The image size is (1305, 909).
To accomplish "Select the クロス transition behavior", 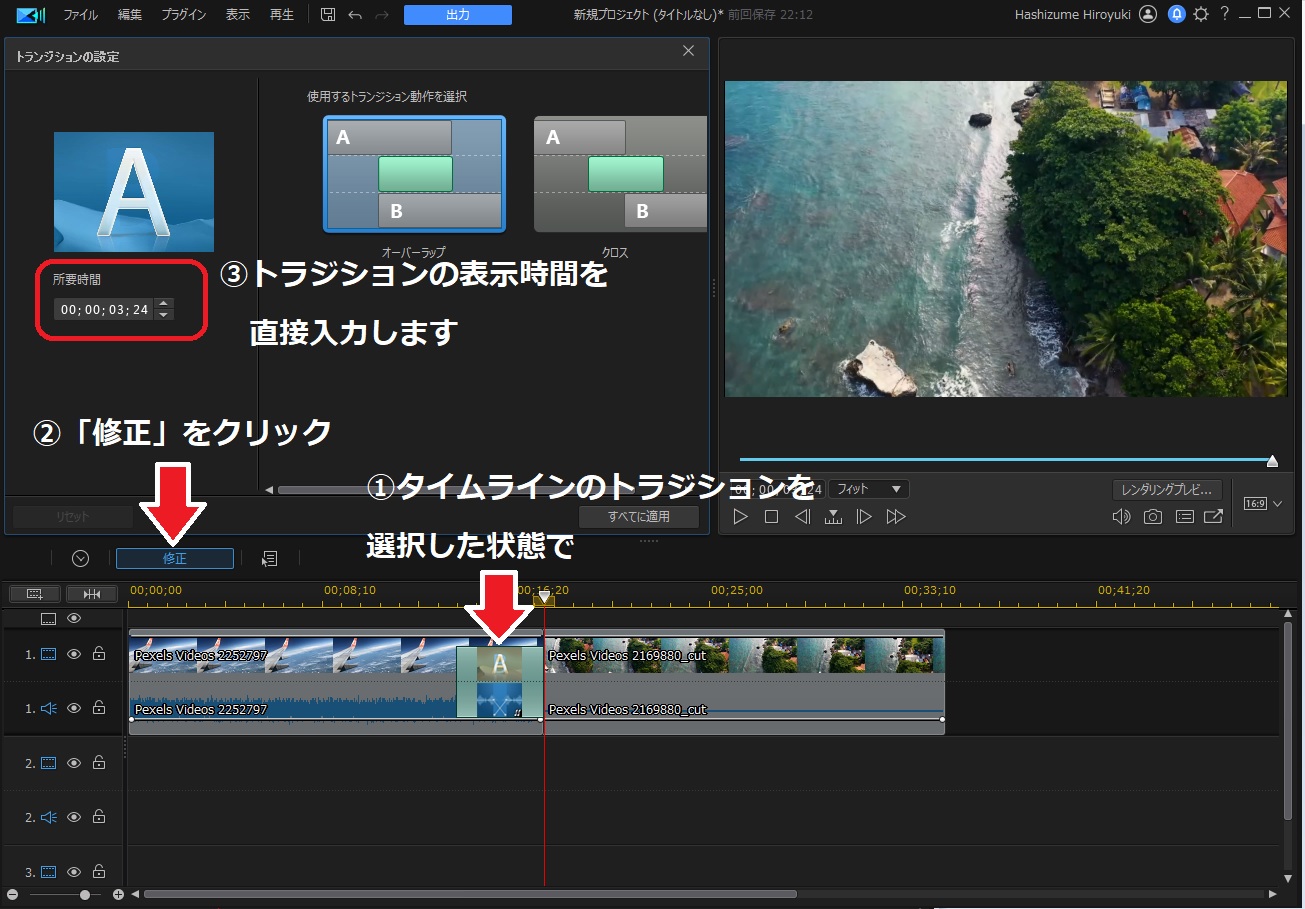I will pyautogui.click(x=620, y=174).
